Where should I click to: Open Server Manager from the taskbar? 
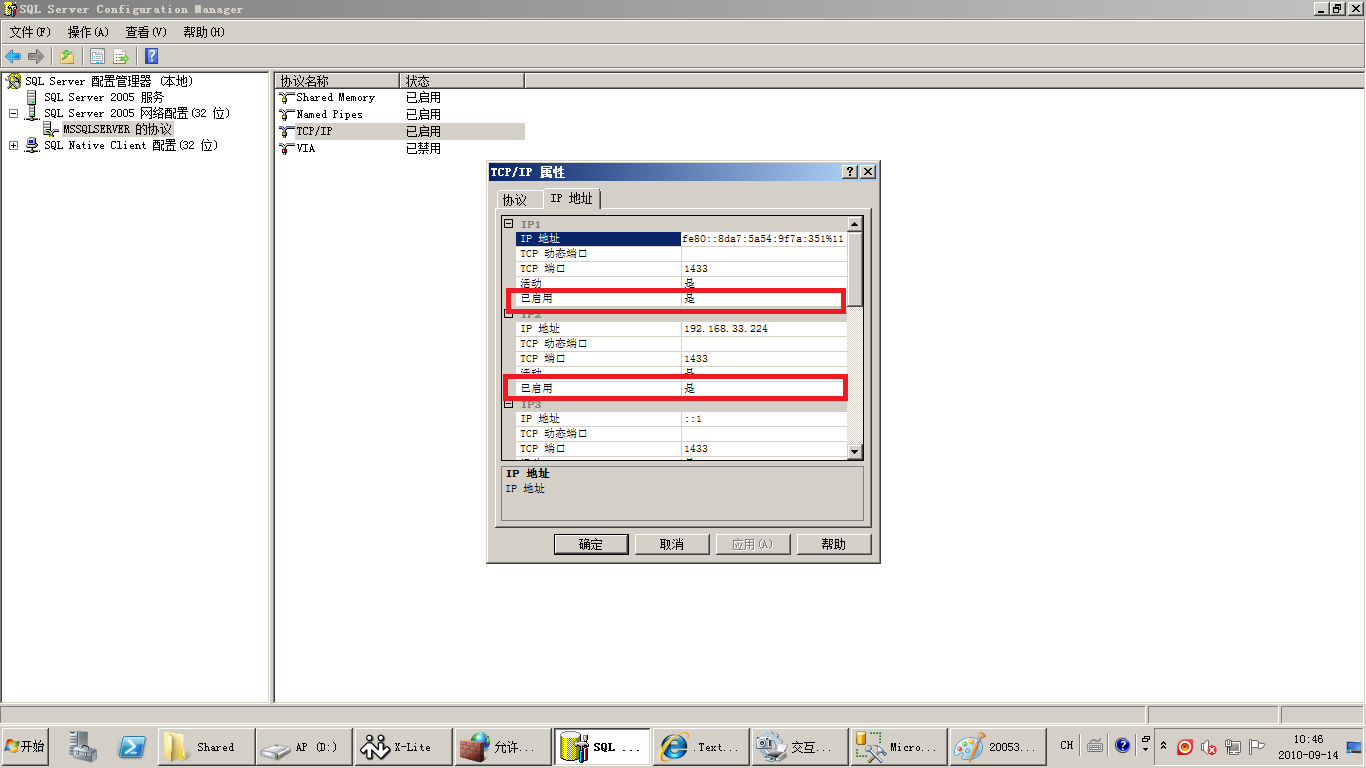[x=82, y=747]
